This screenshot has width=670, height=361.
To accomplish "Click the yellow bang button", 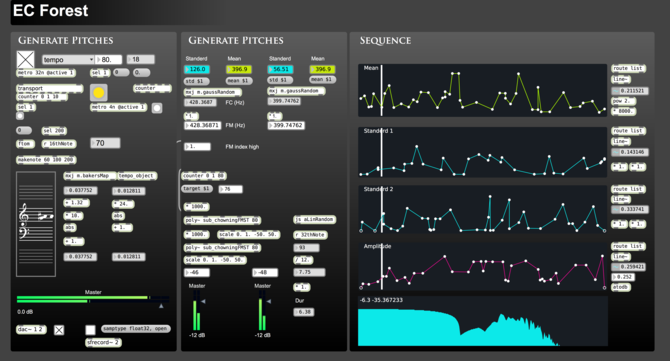I will [98, 92].
